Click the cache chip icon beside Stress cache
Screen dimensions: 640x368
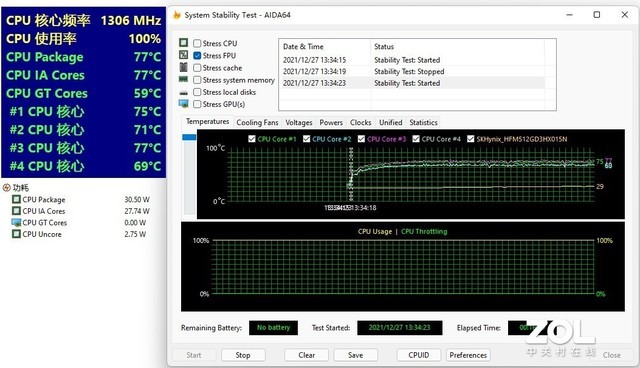point(184,67)
